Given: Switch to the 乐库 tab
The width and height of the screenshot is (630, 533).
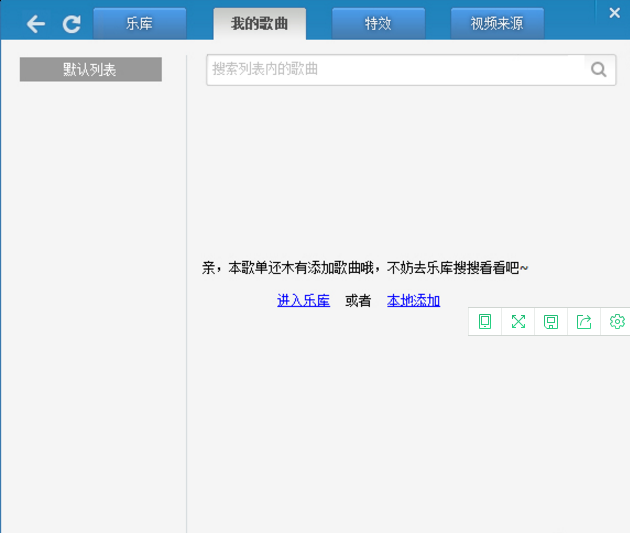Looking at the screenshot, I should click(140, 23).
